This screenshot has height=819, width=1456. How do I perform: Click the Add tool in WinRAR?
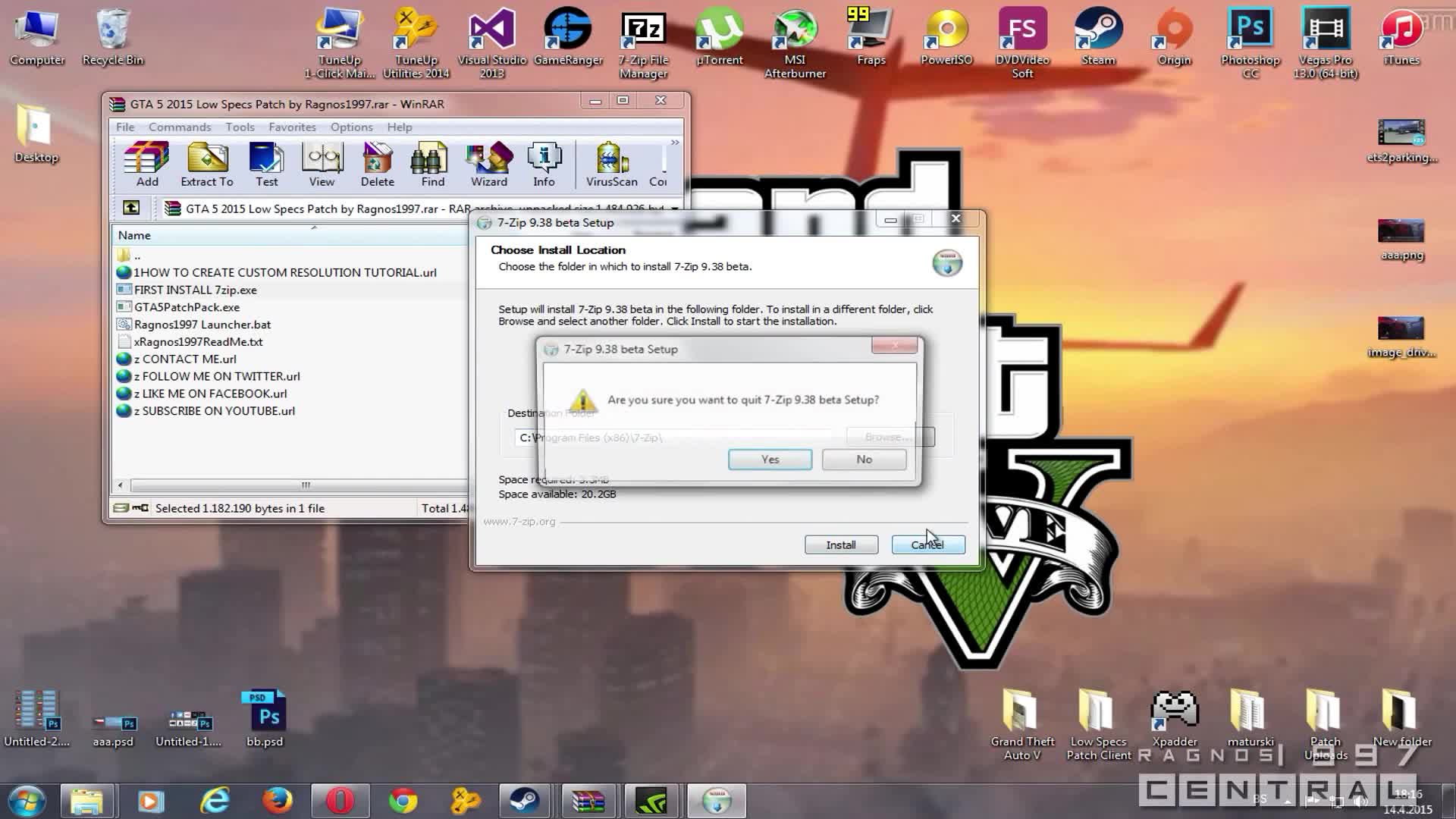point(147,165)
